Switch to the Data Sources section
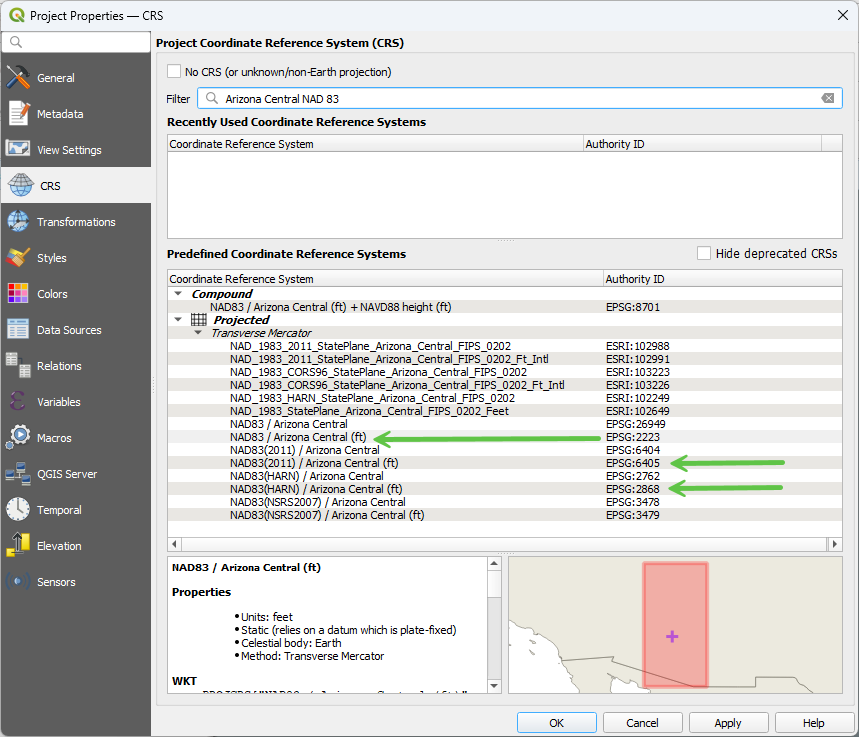 tap(68, 330)
